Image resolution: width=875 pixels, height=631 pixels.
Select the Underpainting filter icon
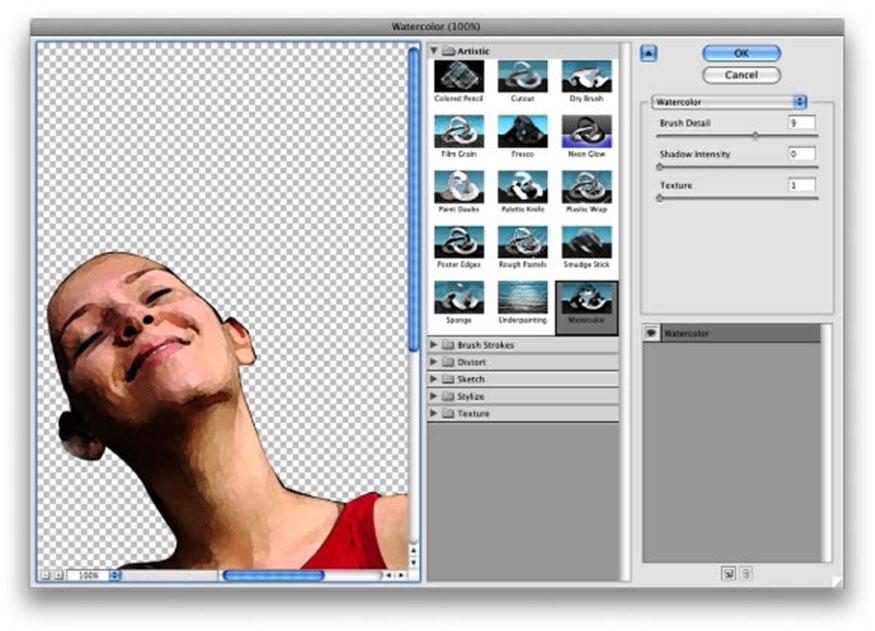[523, 297]
